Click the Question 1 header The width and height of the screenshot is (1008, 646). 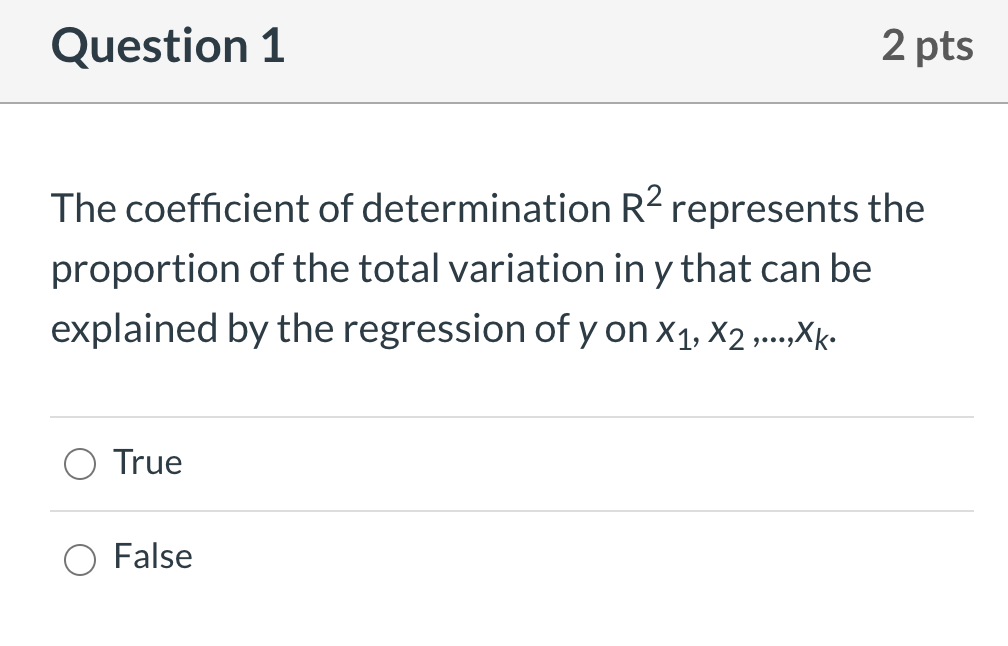pyautogui.click(x=167, y=46)
